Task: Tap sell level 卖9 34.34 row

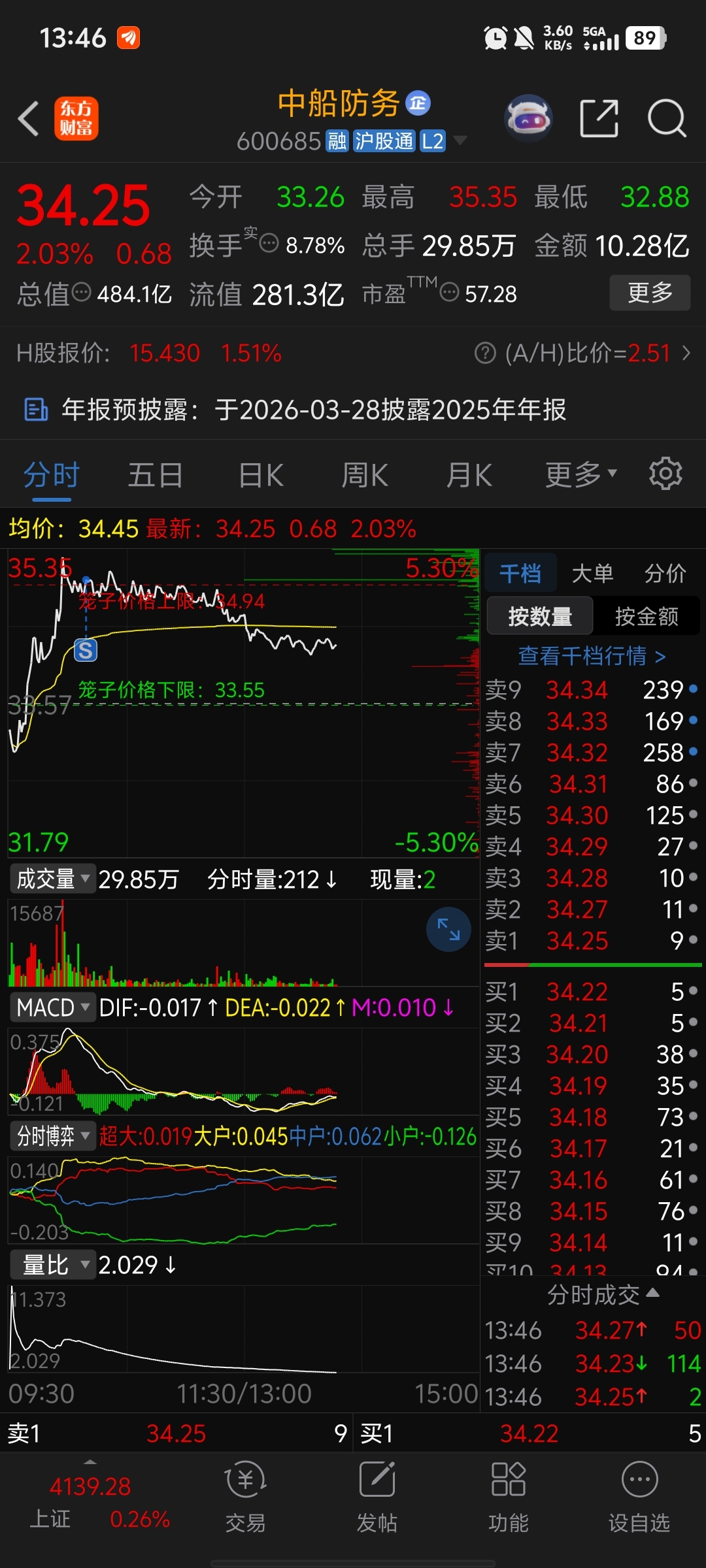Action: pos(592,689)
